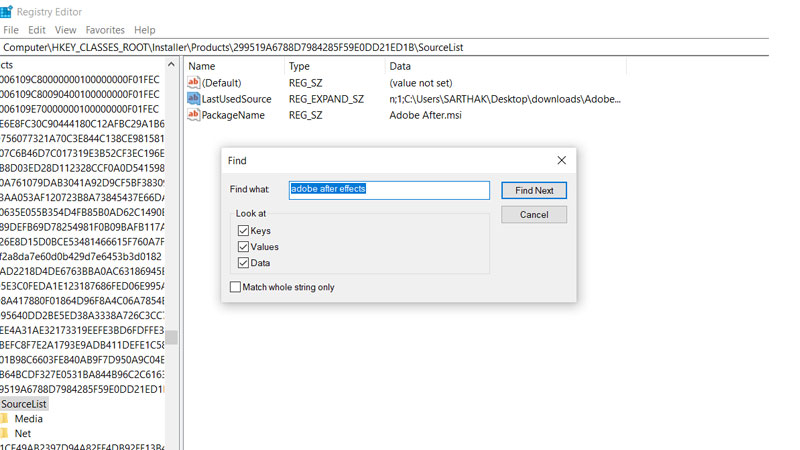Screen dimensions: 800x450
Task: Select key containing 95640DD2BE5ED38A3338A726C3CC
Action: click(82, 315)
